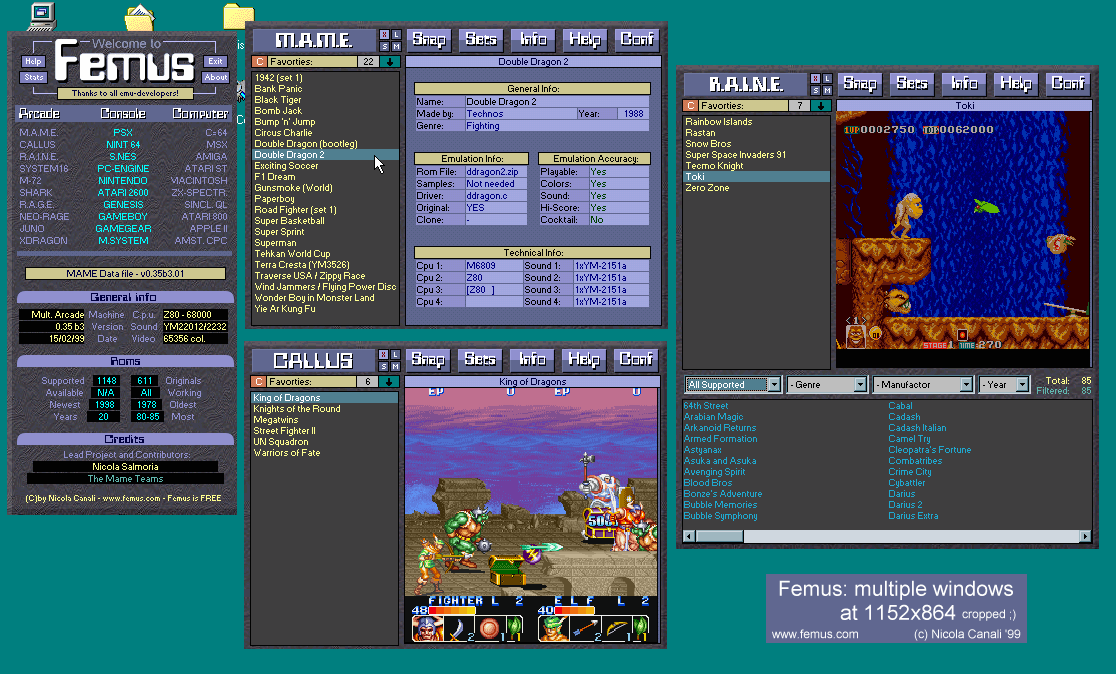The height and width of the screenshot is (674, 1116).
Task: Select PSX in the Femus Console list
Action: click(123, 132)
